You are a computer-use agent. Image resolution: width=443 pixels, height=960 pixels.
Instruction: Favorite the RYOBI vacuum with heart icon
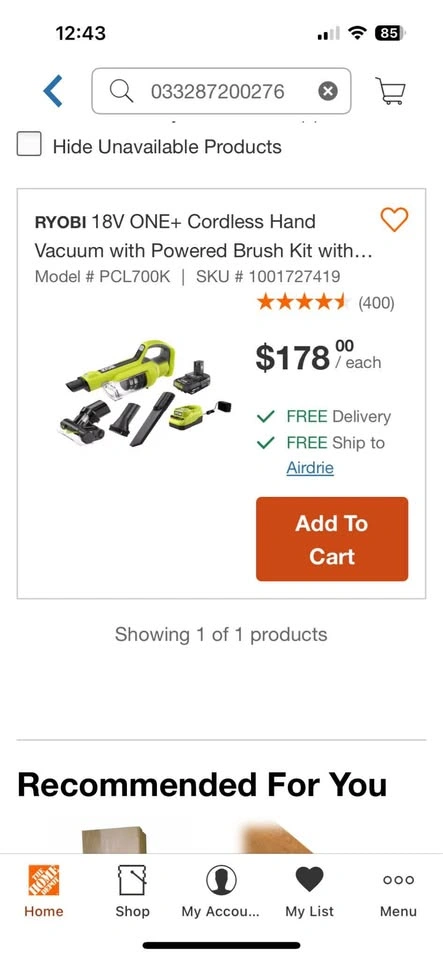point(394,219)
